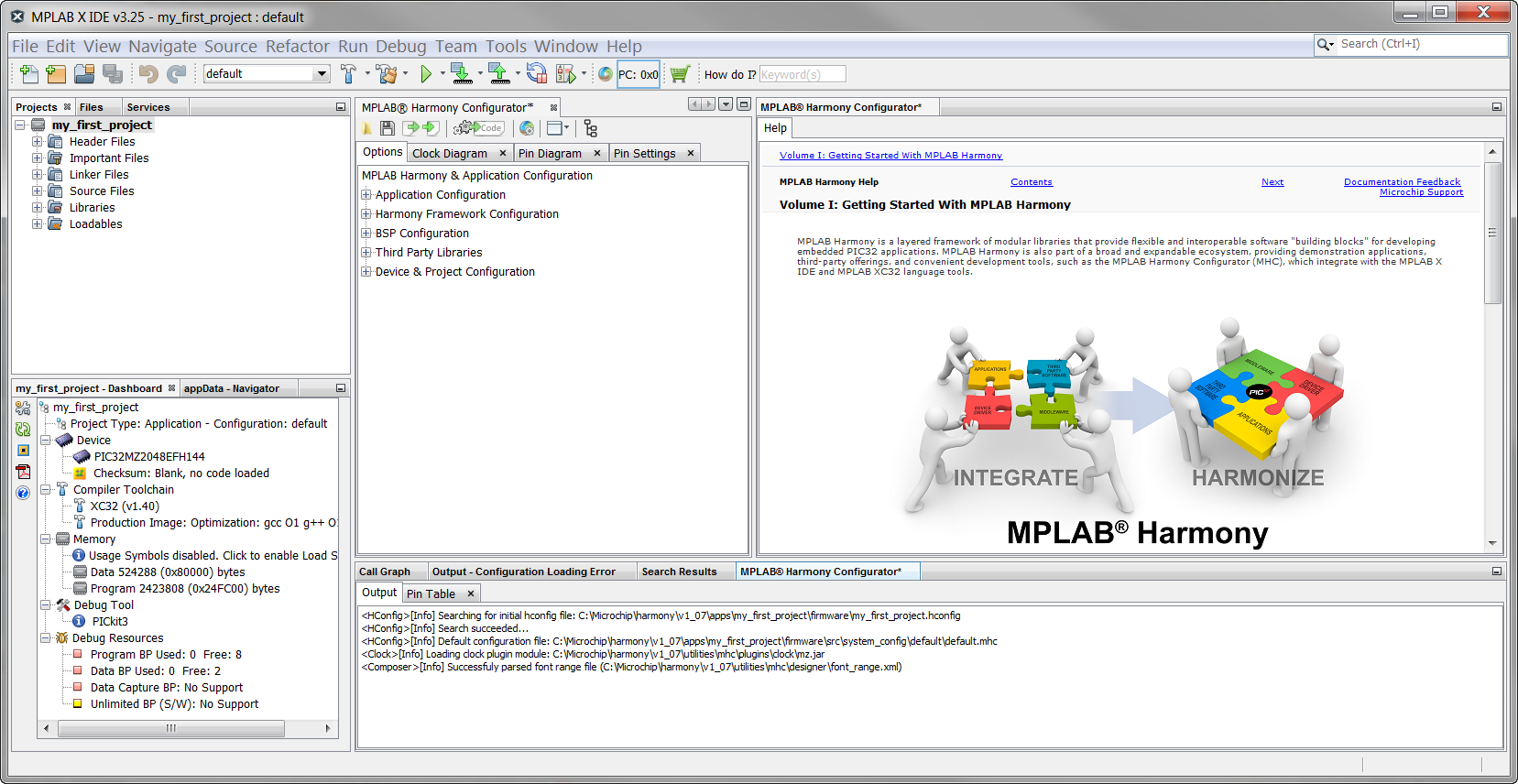Image resolution: width=1518 pixels, height=784 pixels.
Task: Click the dashboard refresh green arrows icon
Action: [x=23, y=429]
